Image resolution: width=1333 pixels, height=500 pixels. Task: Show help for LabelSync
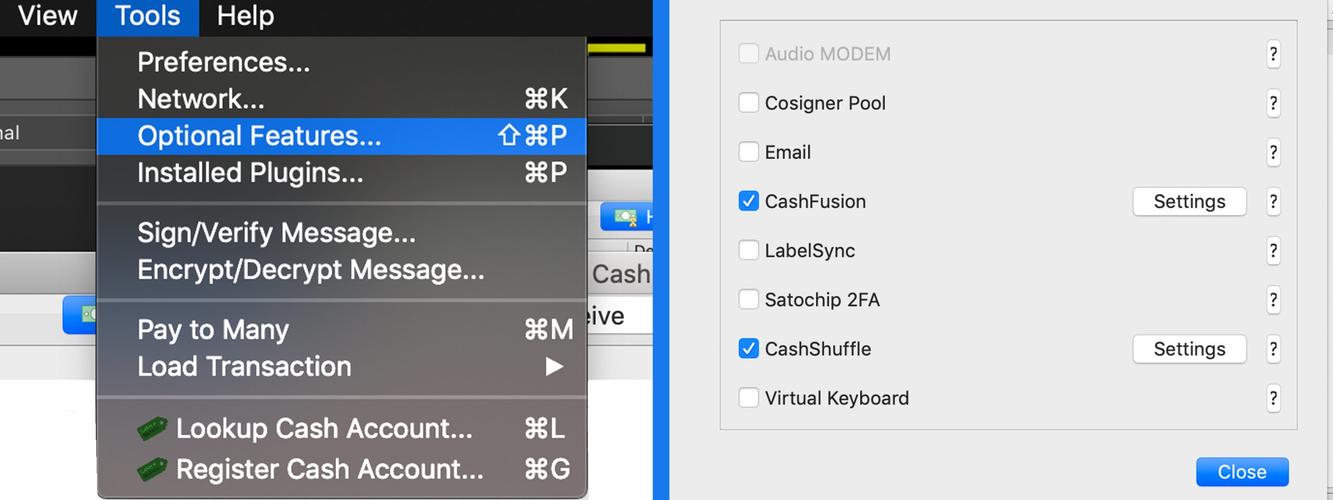tap(1273, 250)
